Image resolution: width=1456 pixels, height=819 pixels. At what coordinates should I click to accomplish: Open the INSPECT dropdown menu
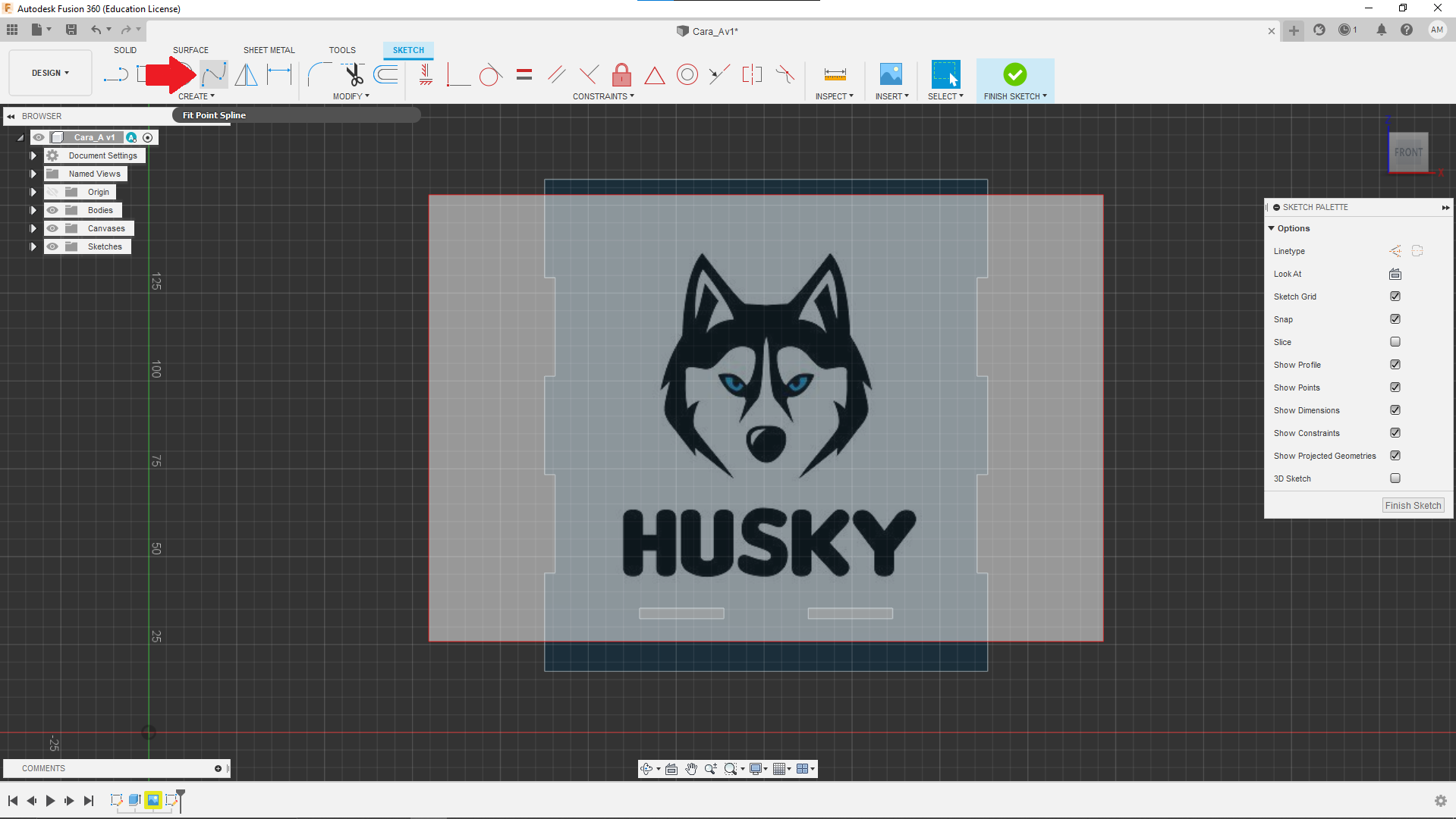point(835,96)
